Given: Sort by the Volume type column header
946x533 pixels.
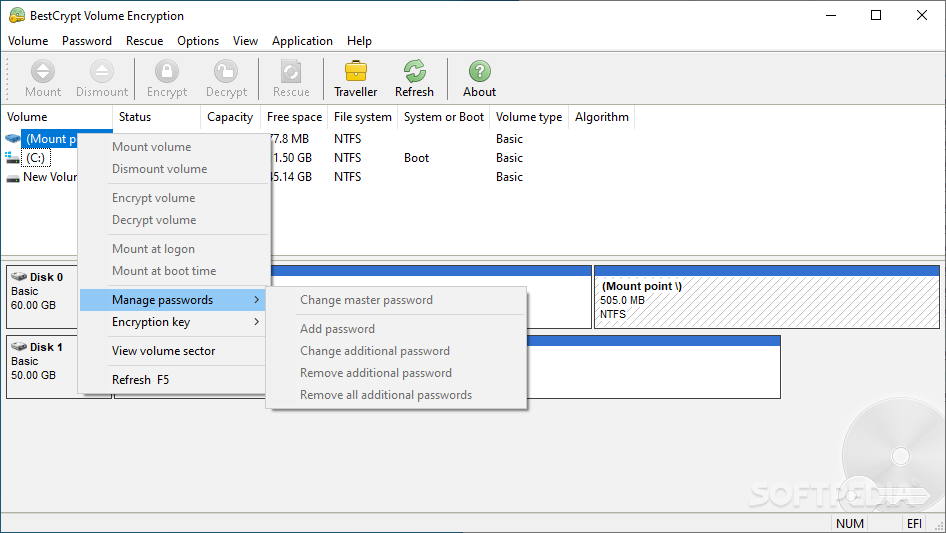Looking at the screenshot, I should (x=529, y=117).
